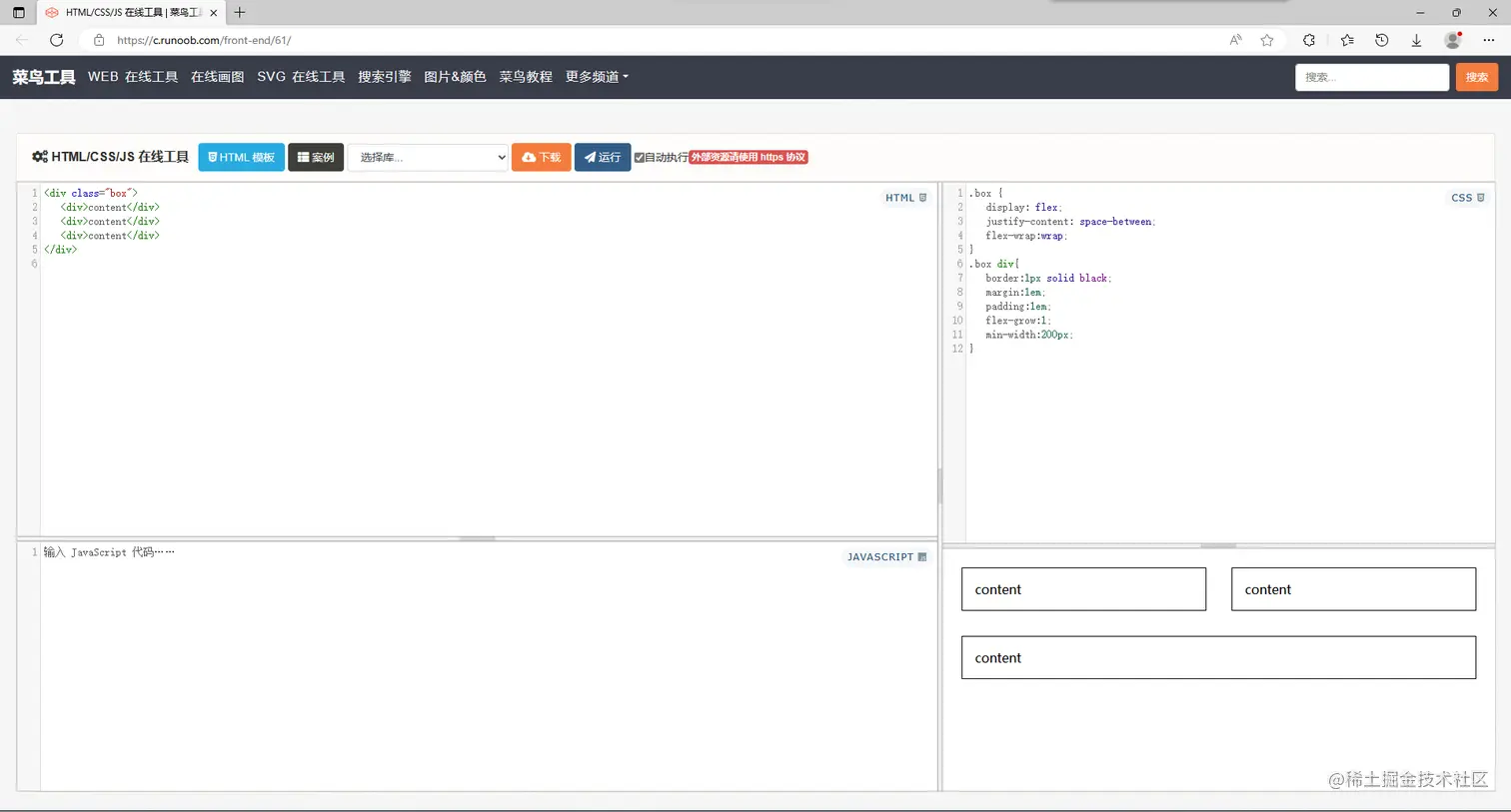
Task: Open a new browser tab
Action: tap(240, 13)
